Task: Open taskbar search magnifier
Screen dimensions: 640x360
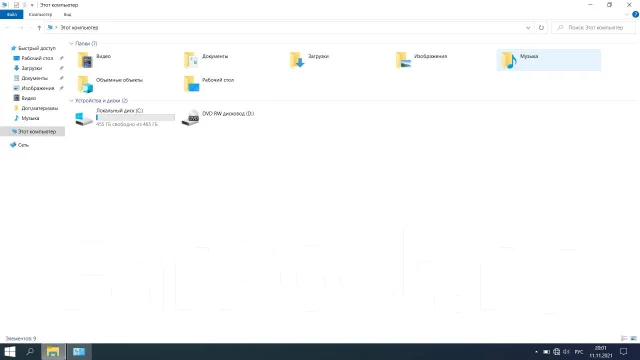Action: (30, 351)
